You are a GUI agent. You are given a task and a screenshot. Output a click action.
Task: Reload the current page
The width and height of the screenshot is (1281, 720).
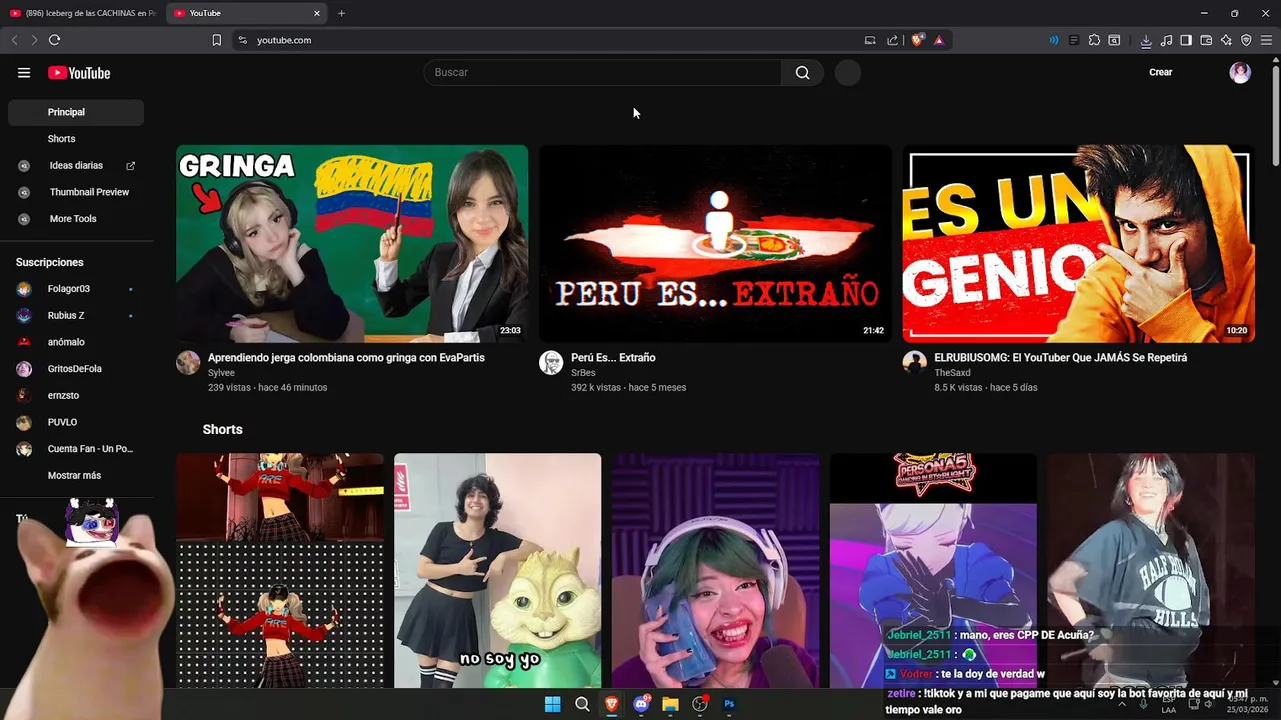pos(55,40)
